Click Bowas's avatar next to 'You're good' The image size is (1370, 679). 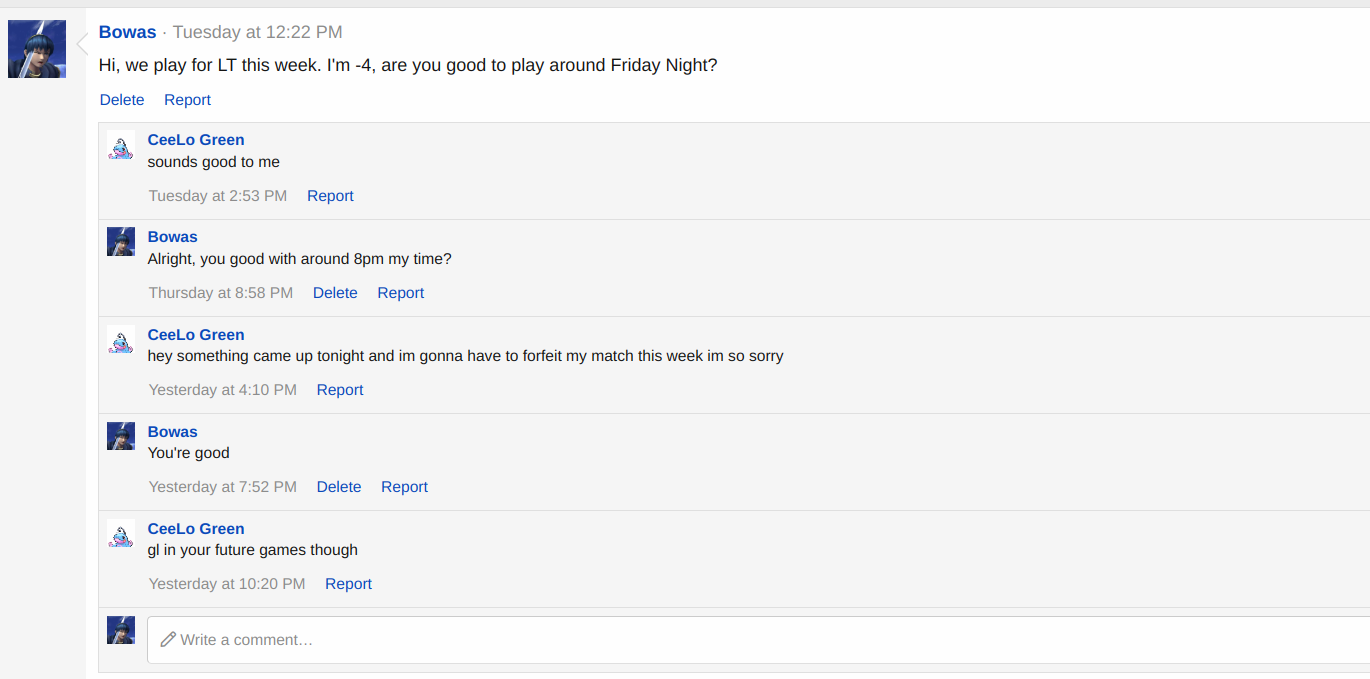point(121,436)
